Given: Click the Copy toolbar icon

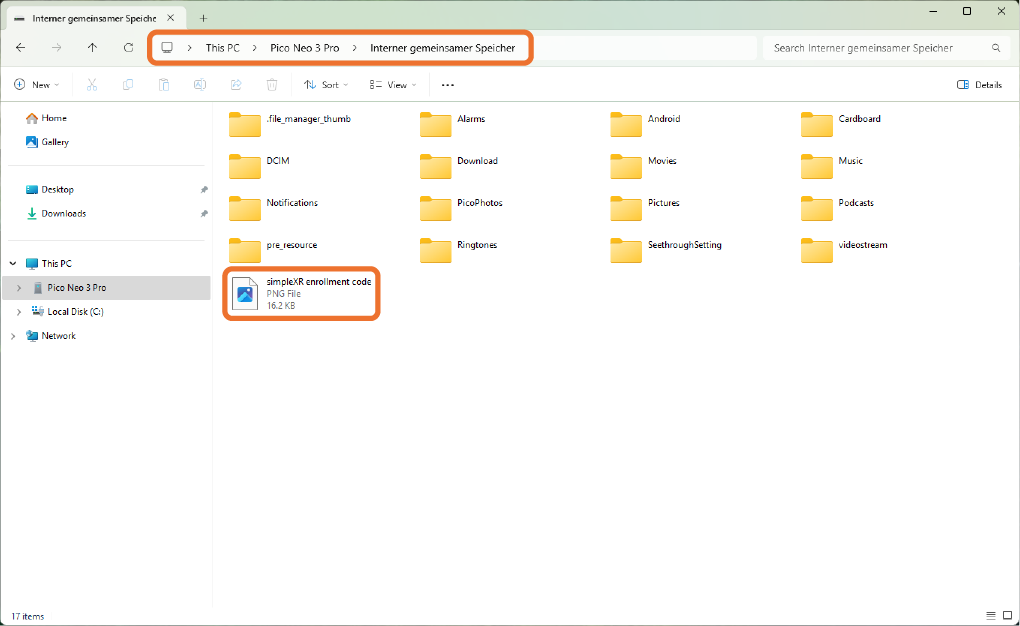Looking at the screenshot, I should point(128,85).
